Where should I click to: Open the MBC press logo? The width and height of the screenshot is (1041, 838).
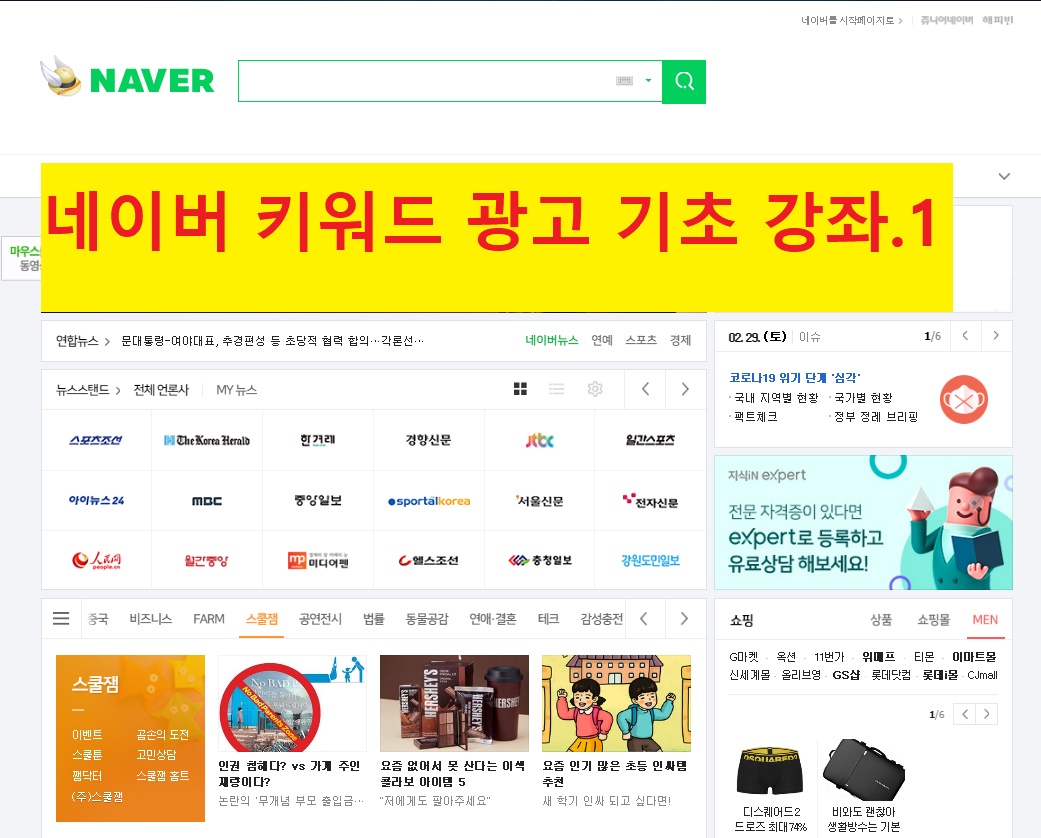tap(207, 501)
